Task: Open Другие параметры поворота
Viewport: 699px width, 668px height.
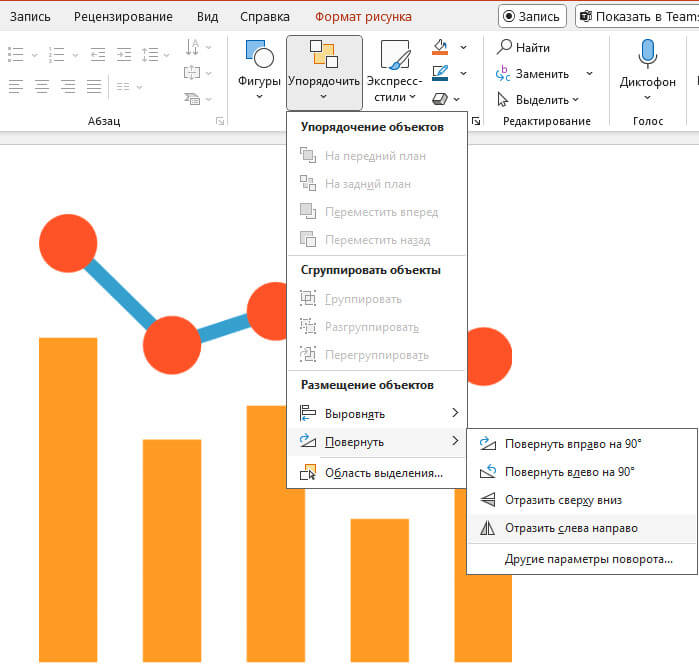Action: coord(588,559)
